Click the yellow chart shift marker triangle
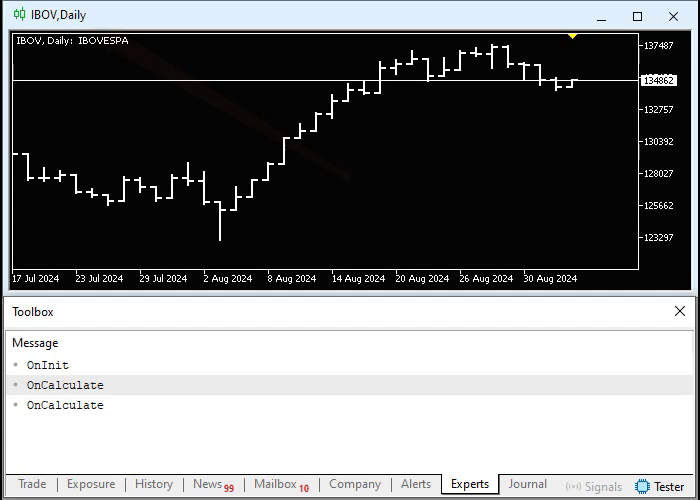Screen dimensions: 700x500 (572, 36)
